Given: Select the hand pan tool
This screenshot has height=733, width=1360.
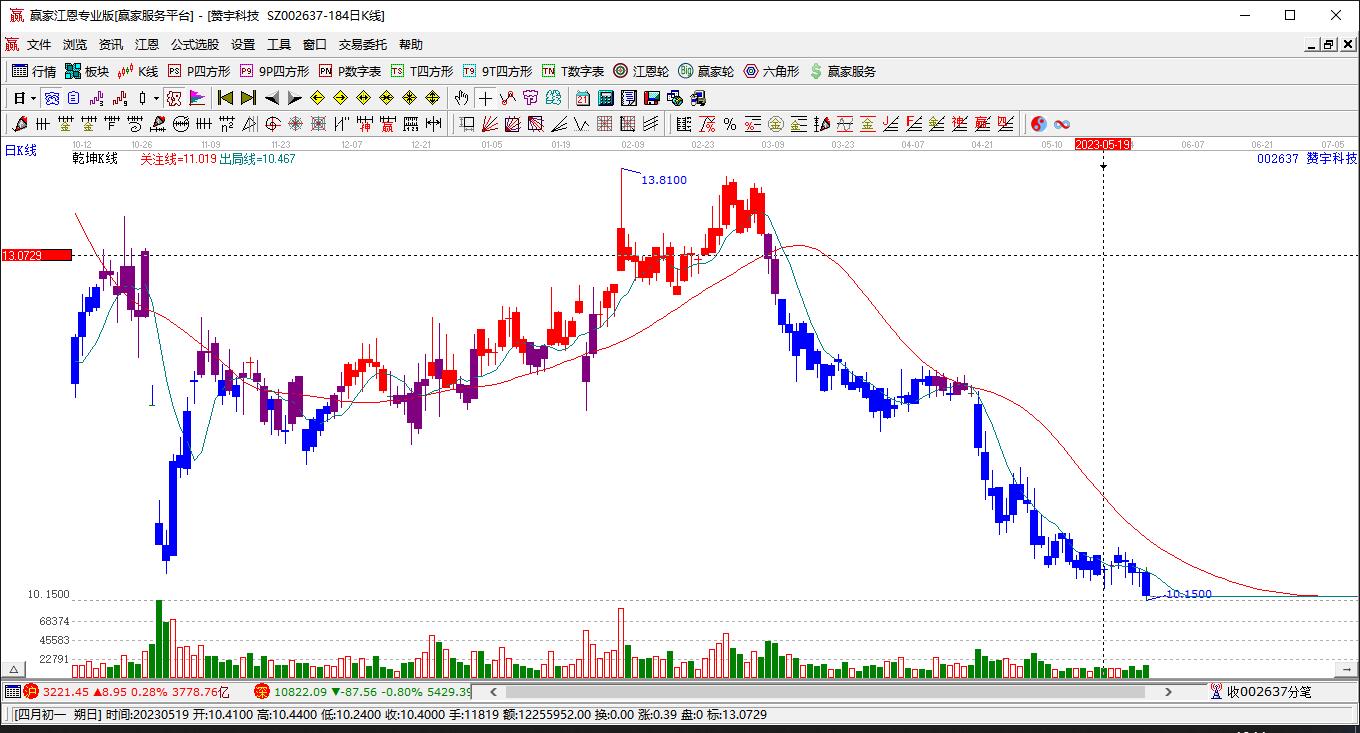Looking at the screenshot, I should tap(461, 98).
